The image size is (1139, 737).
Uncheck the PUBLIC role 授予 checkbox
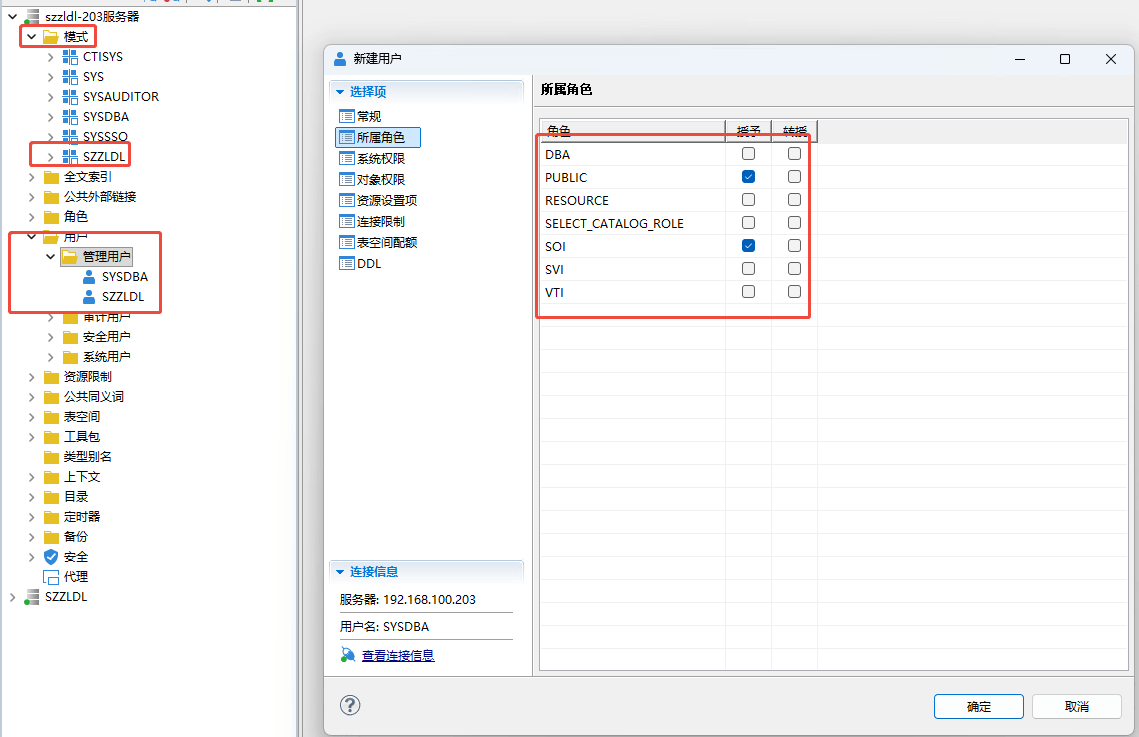(748, 177)
